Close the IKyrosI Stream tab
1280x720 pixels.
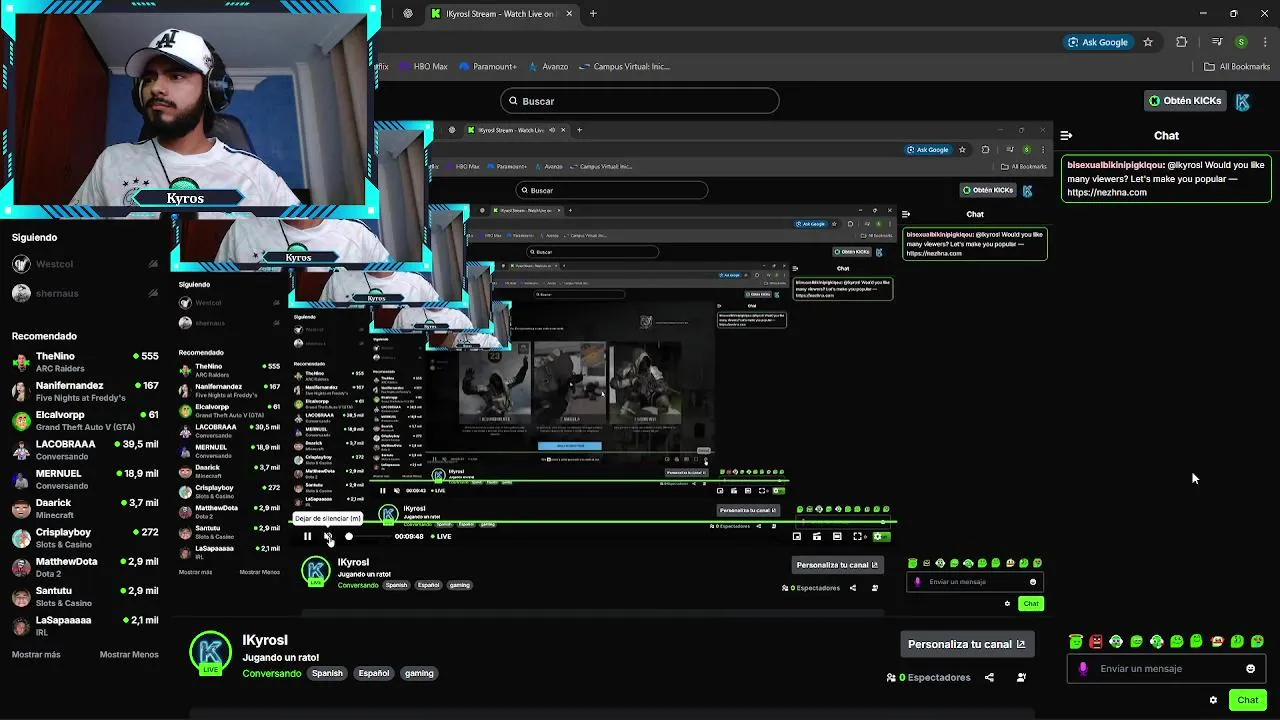click(570, 14)
